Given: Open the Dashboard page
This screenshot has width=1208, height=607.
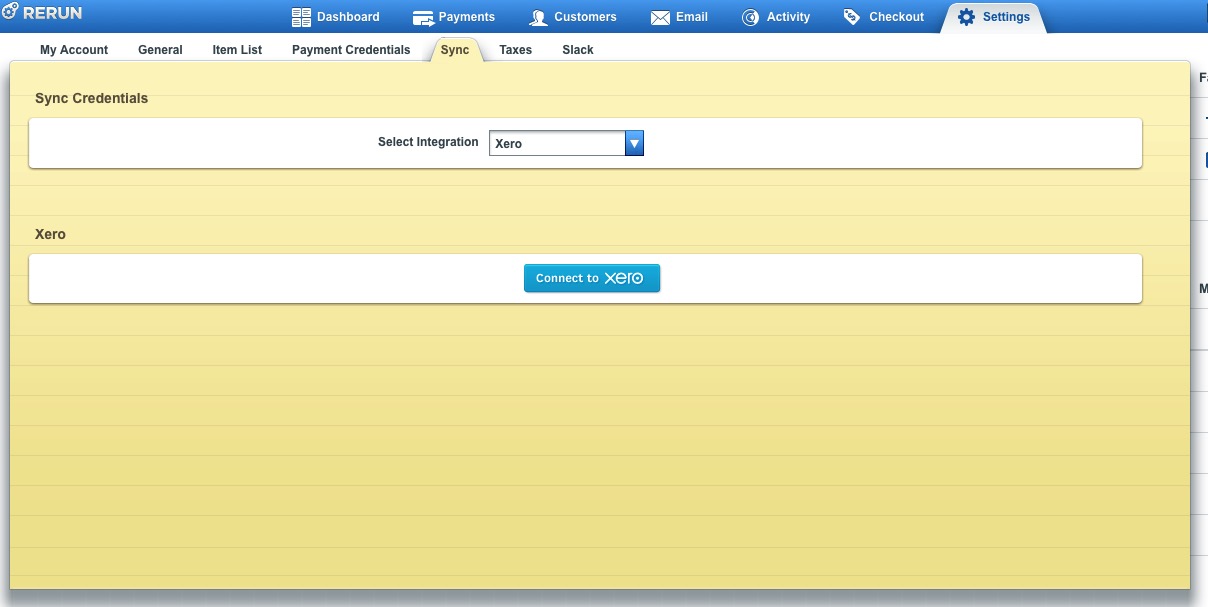Looking at the screenshot, I should click(x=336, y=17).
